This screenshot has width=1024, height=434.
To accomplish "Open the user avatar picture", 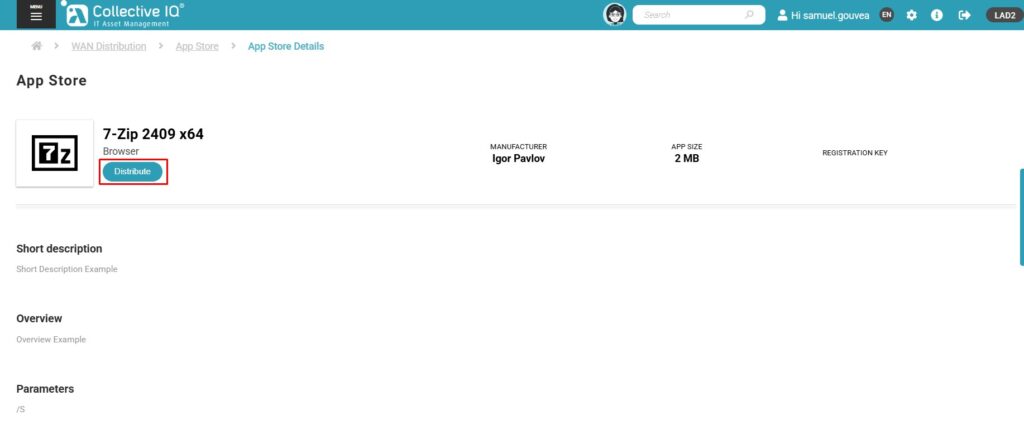I will tap(615, 14).
